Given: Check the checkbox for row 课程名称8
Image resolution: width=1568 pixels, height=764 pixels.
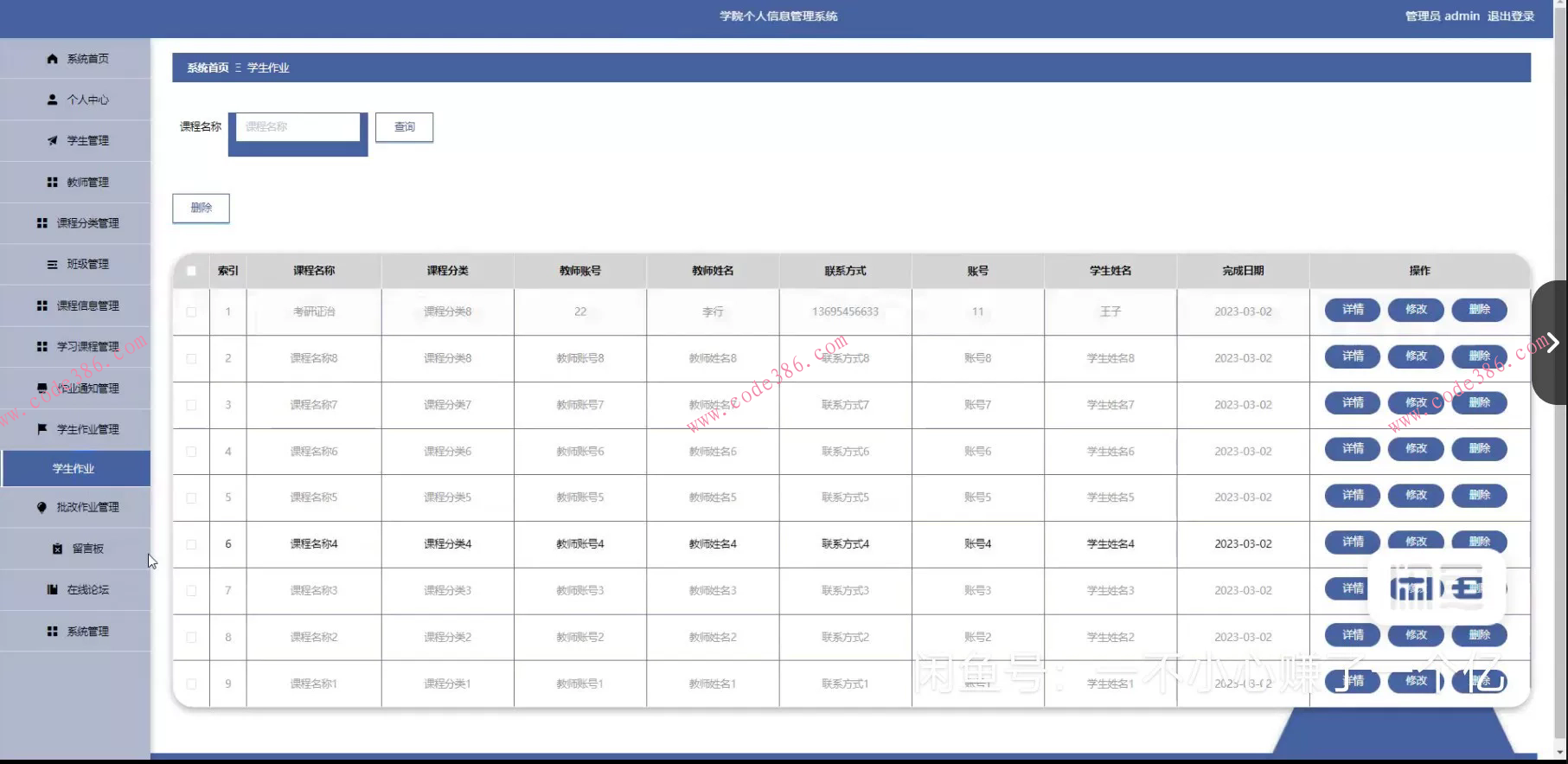Looking at the screenshot, I should [191, 358].
